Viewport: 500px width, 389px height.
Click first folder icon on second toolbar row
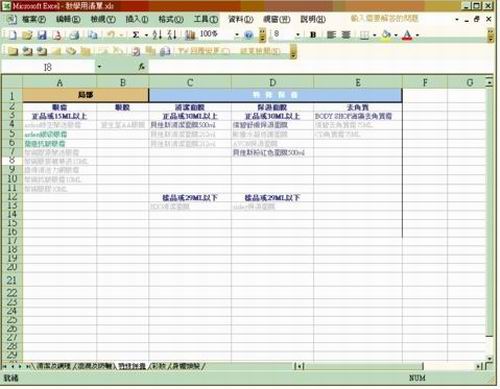click(13, 51)
